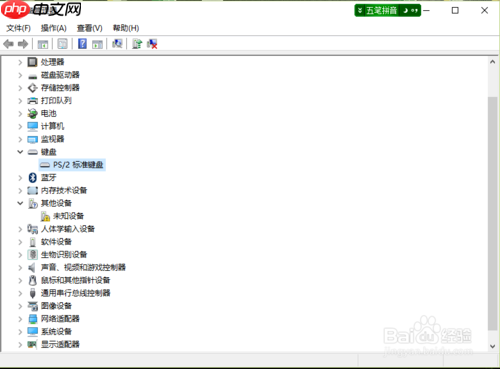Click the scrollbar up arrow
The height and width of the screenshot is (369, 500).
click(x=493, y=62)
